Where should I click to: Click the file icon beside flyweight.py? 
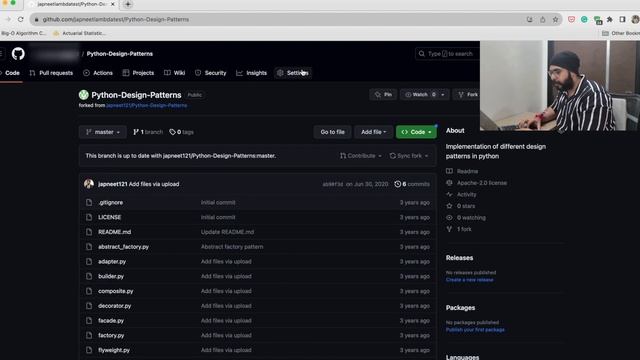(x=89, y=350)
